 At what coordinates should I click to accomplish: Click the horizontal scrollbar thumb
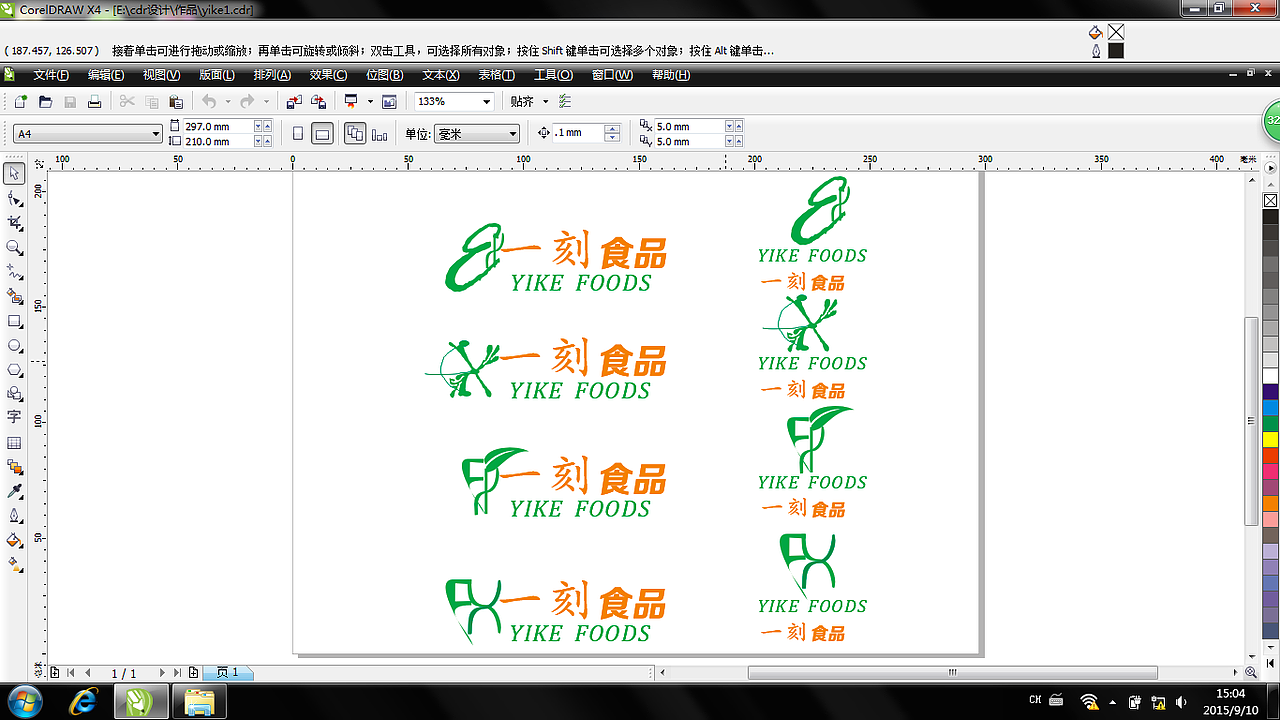coord(952,673)
